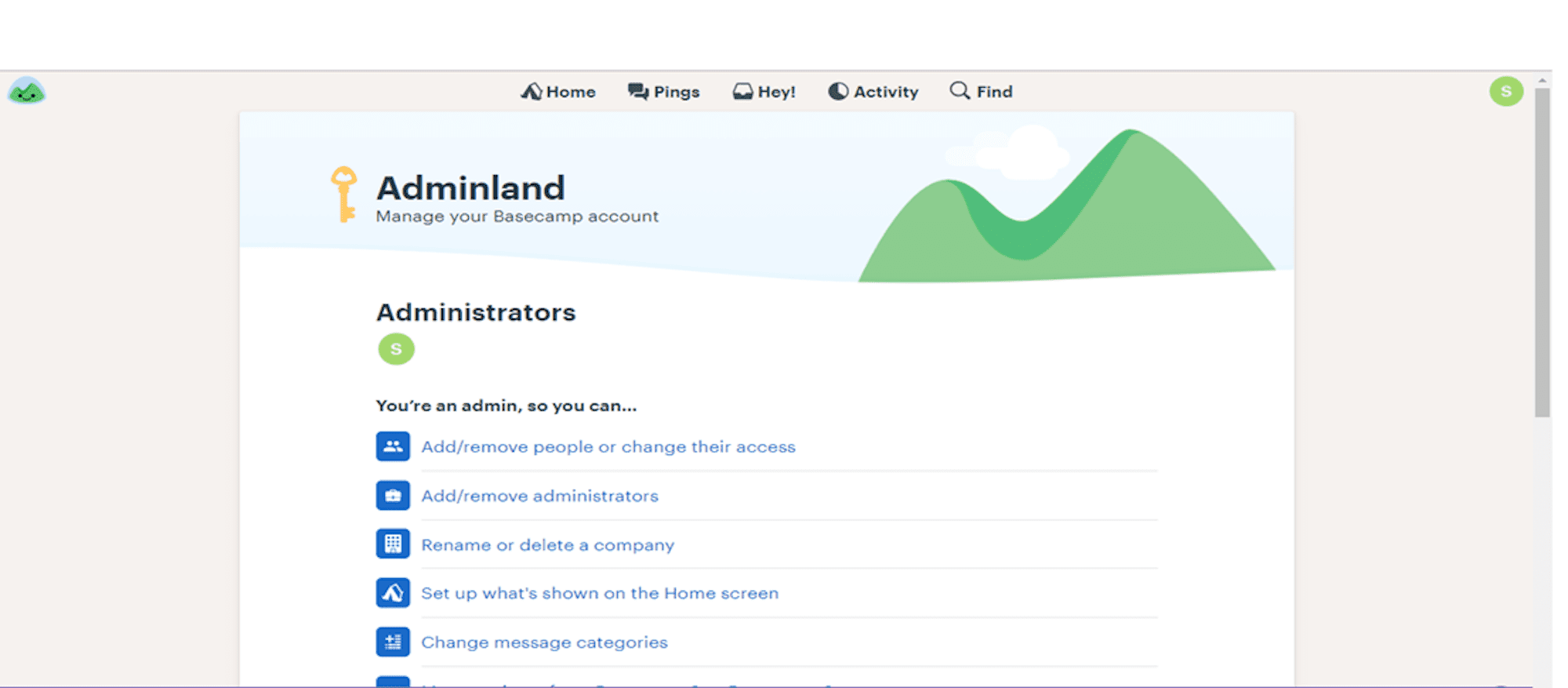
Task: Click the people icon beside Add/remove people
Action: [393, 446]
